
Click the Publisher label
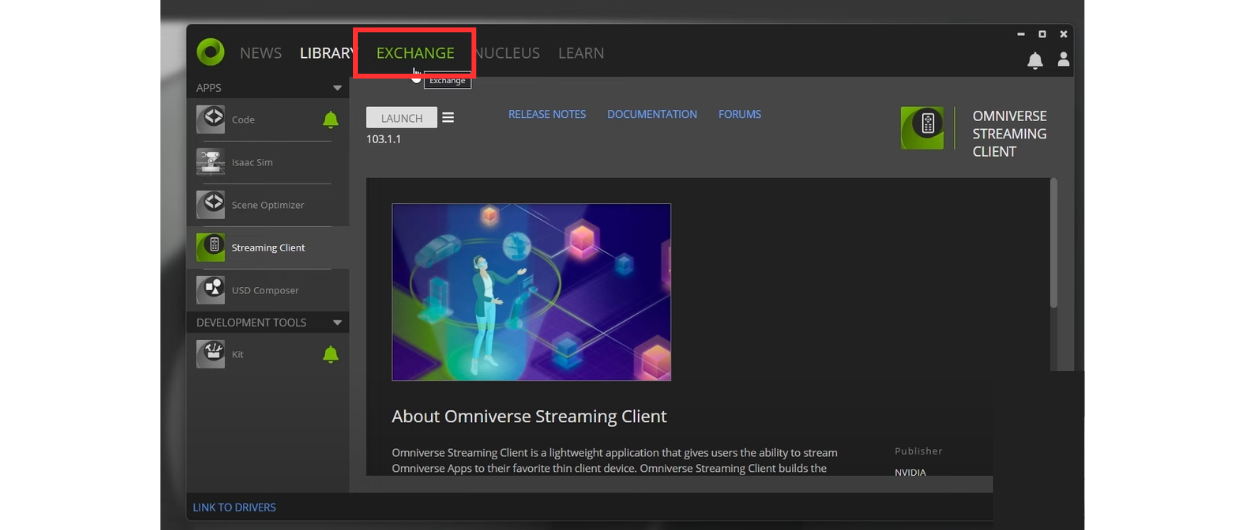pyautogui.click(x=919, y=451)
